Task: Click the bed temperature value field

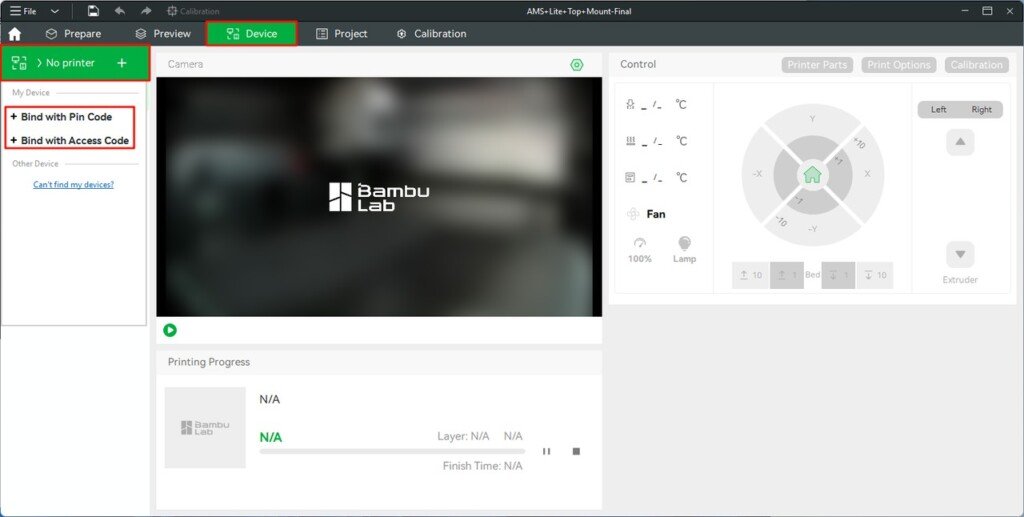Action: 652,142
